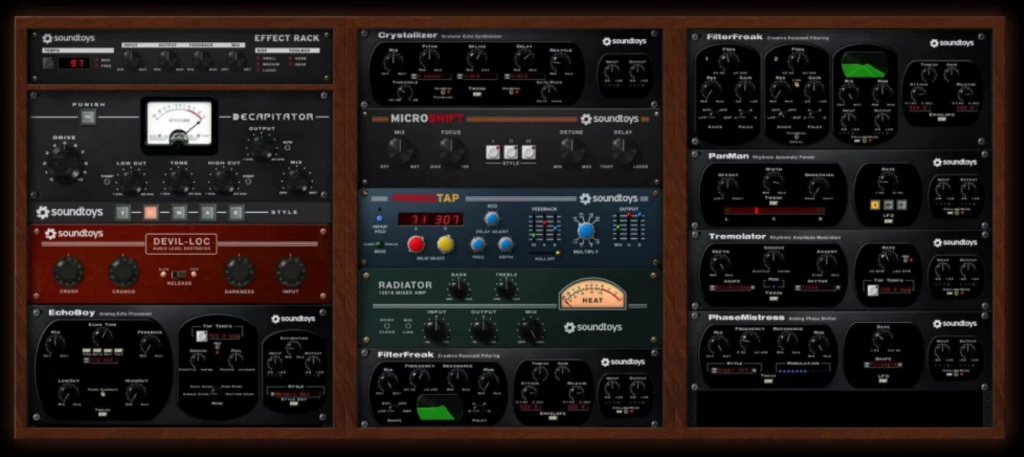This screenshot has height=457, width=1024.
Task: Click the PhaseMistress Rate knob
Action: pos(883,339)
